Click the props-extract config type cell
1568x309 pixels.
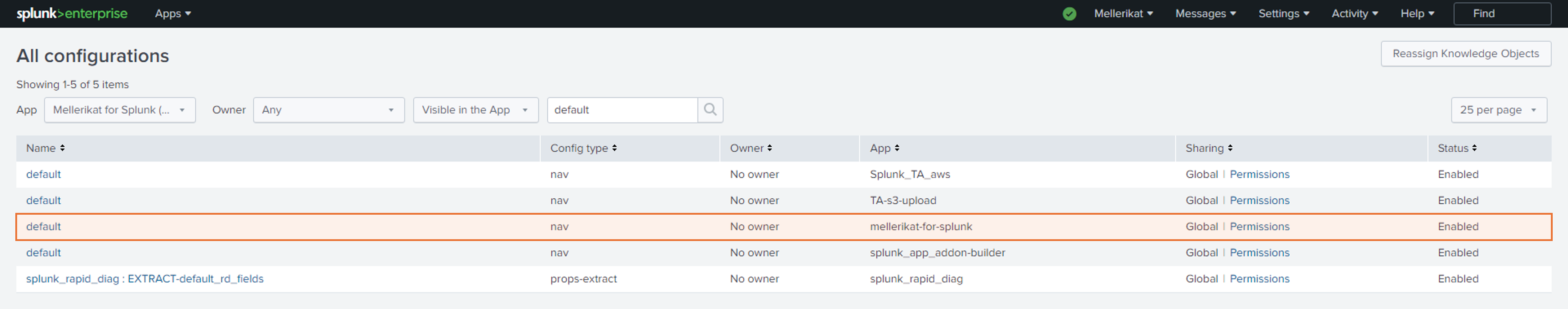pyautogui.click(x=583, y=279)
